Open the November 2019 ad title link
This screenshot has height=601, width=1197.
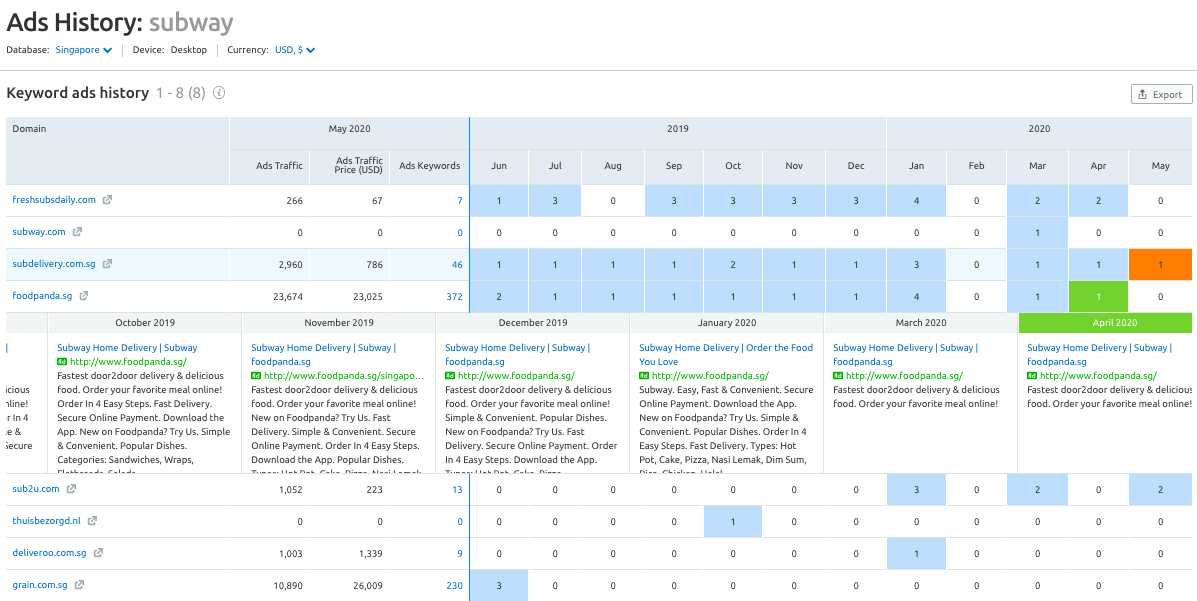(323, 354)
